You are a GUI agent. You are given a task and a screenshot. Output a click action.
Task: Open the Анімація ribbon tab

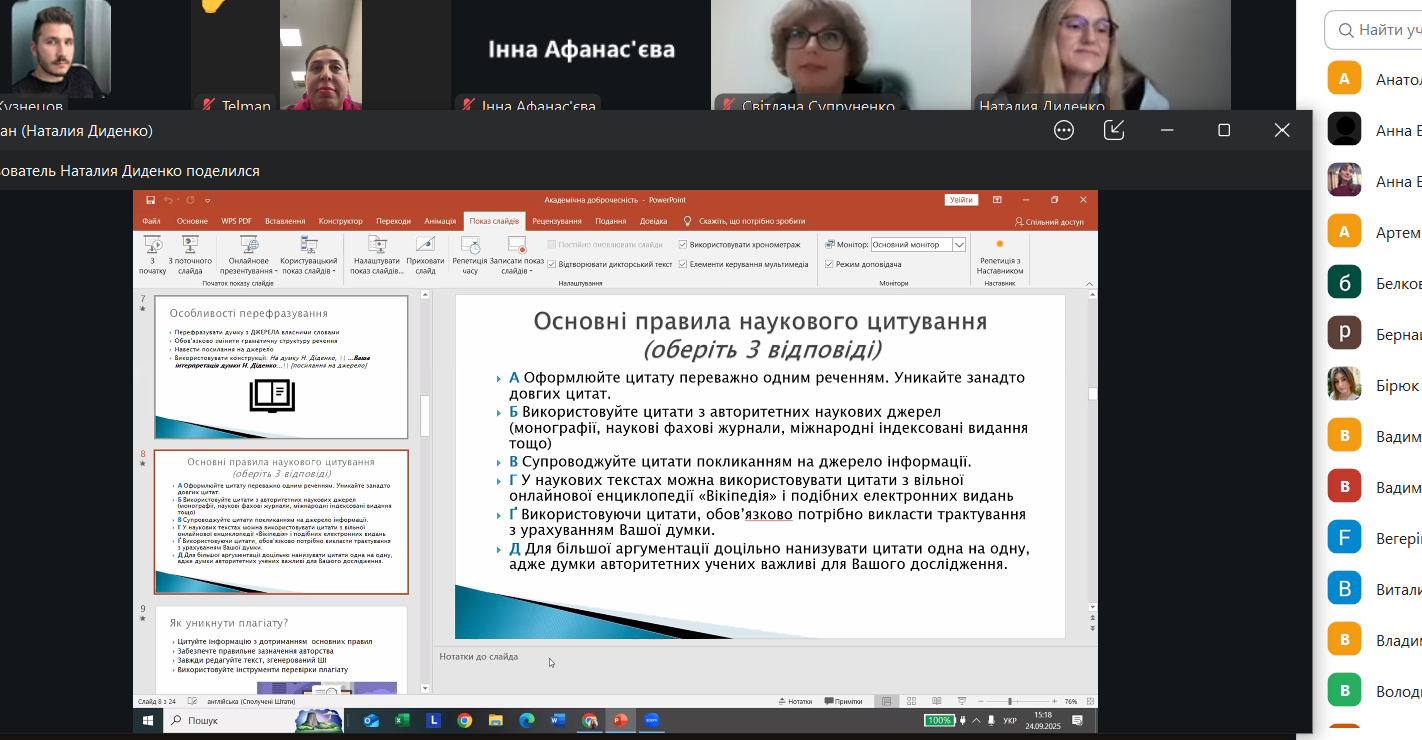439,221
